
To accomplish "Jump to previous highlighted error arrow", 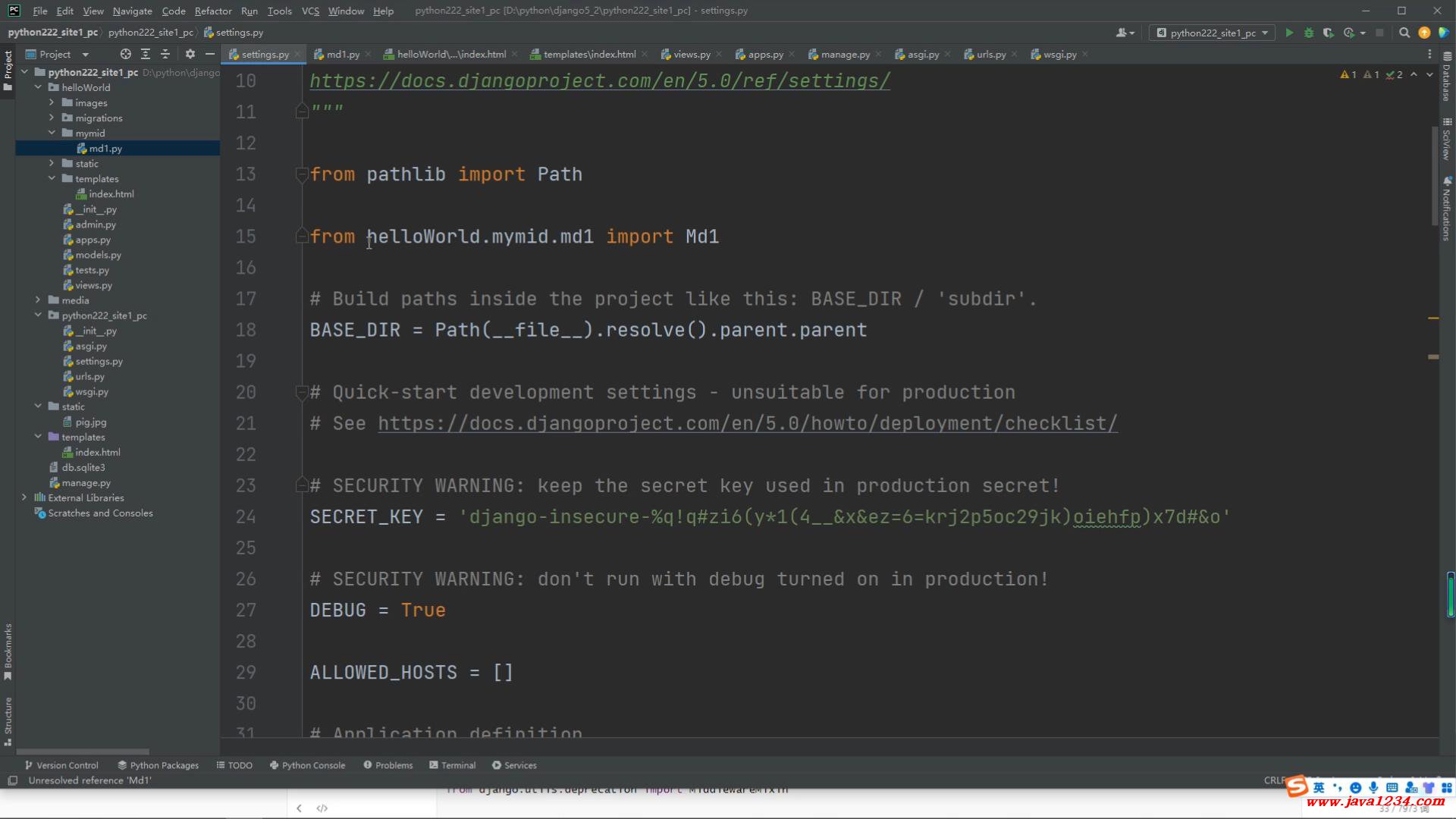I will (1414, 74).
